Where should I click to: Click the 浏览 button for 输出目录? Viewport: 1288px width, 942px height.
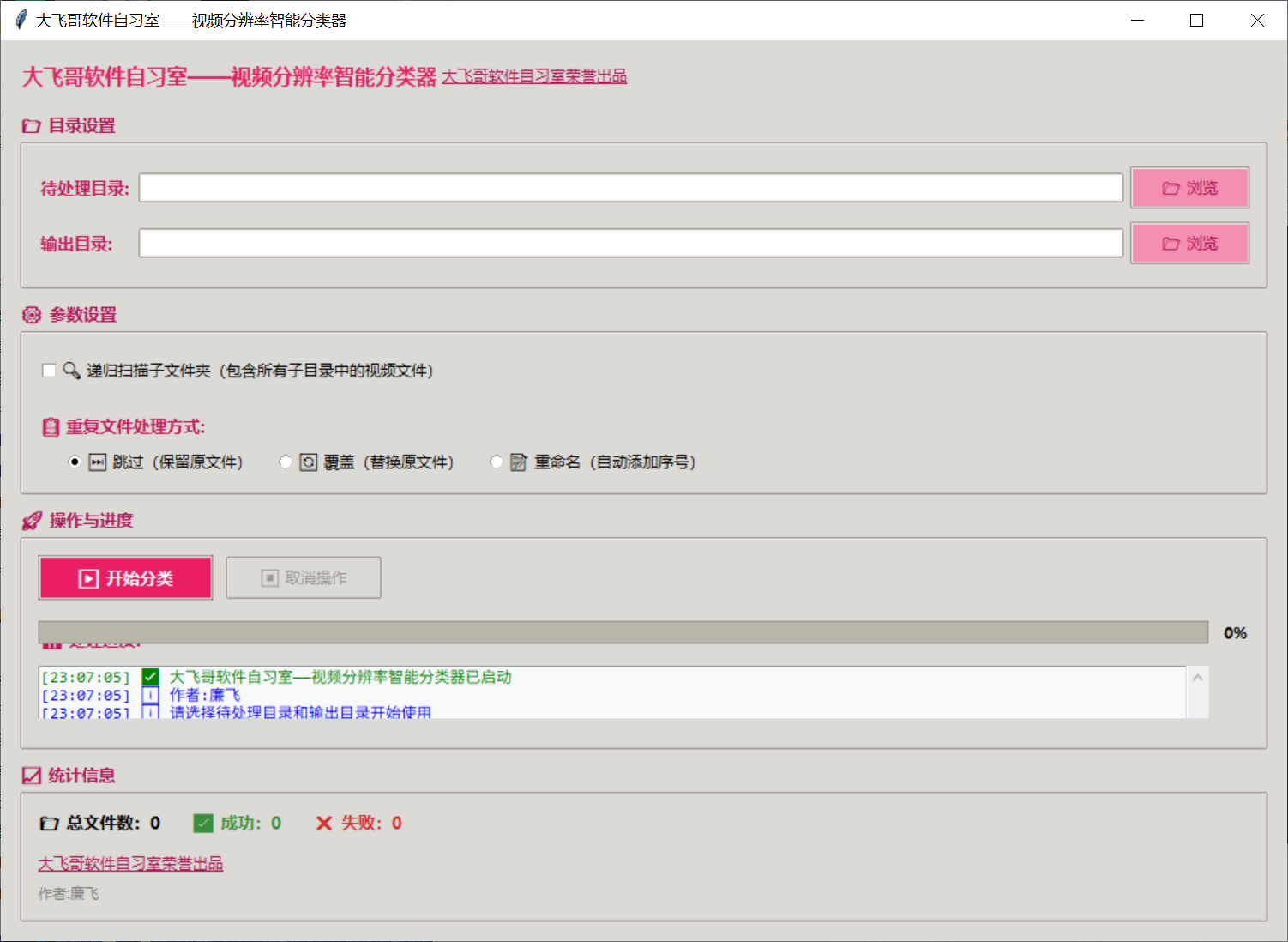[1190, 243]
